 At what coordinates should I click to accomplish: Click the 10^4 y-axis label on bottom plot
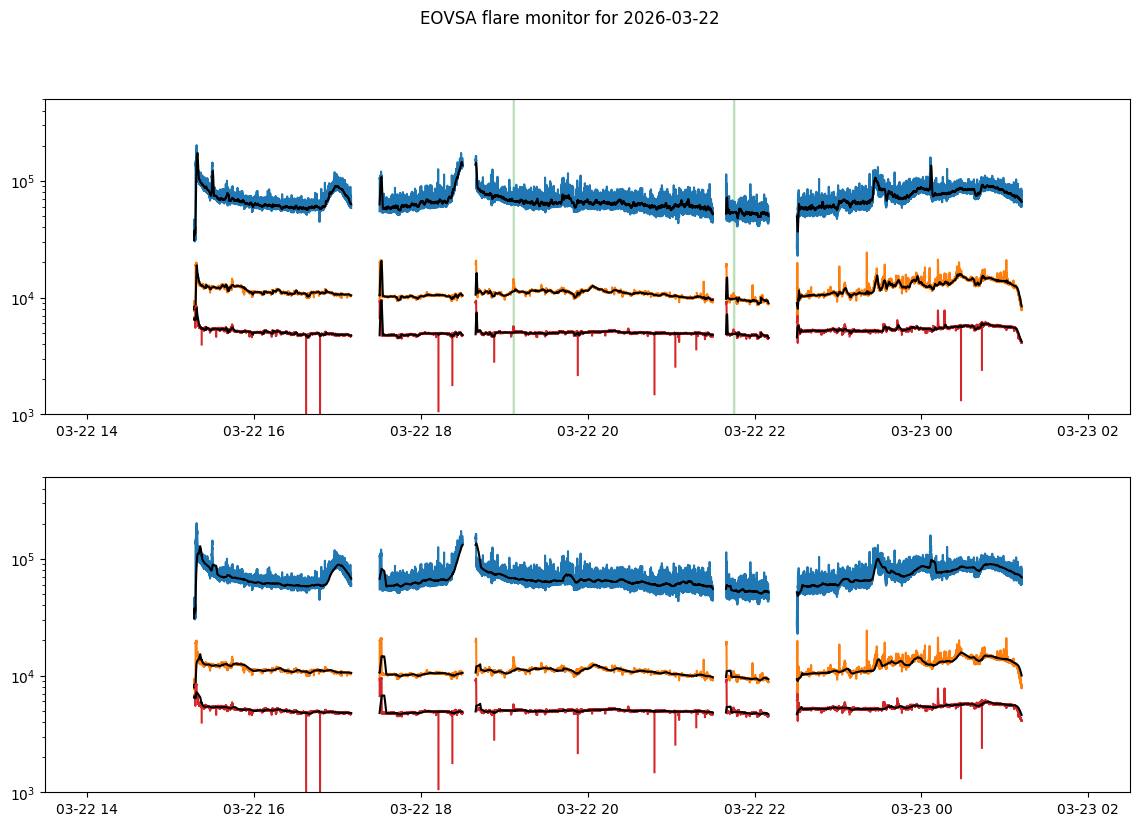pos(24,676)
